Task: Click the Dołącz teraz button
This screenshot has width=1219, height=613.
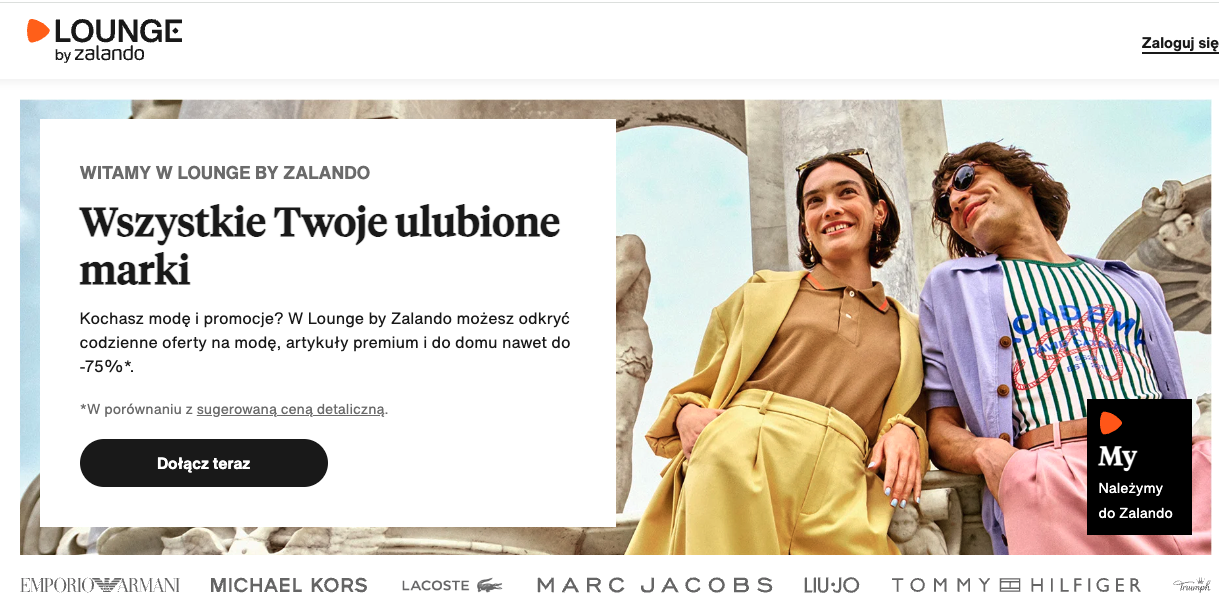Action: click(204, 463)
